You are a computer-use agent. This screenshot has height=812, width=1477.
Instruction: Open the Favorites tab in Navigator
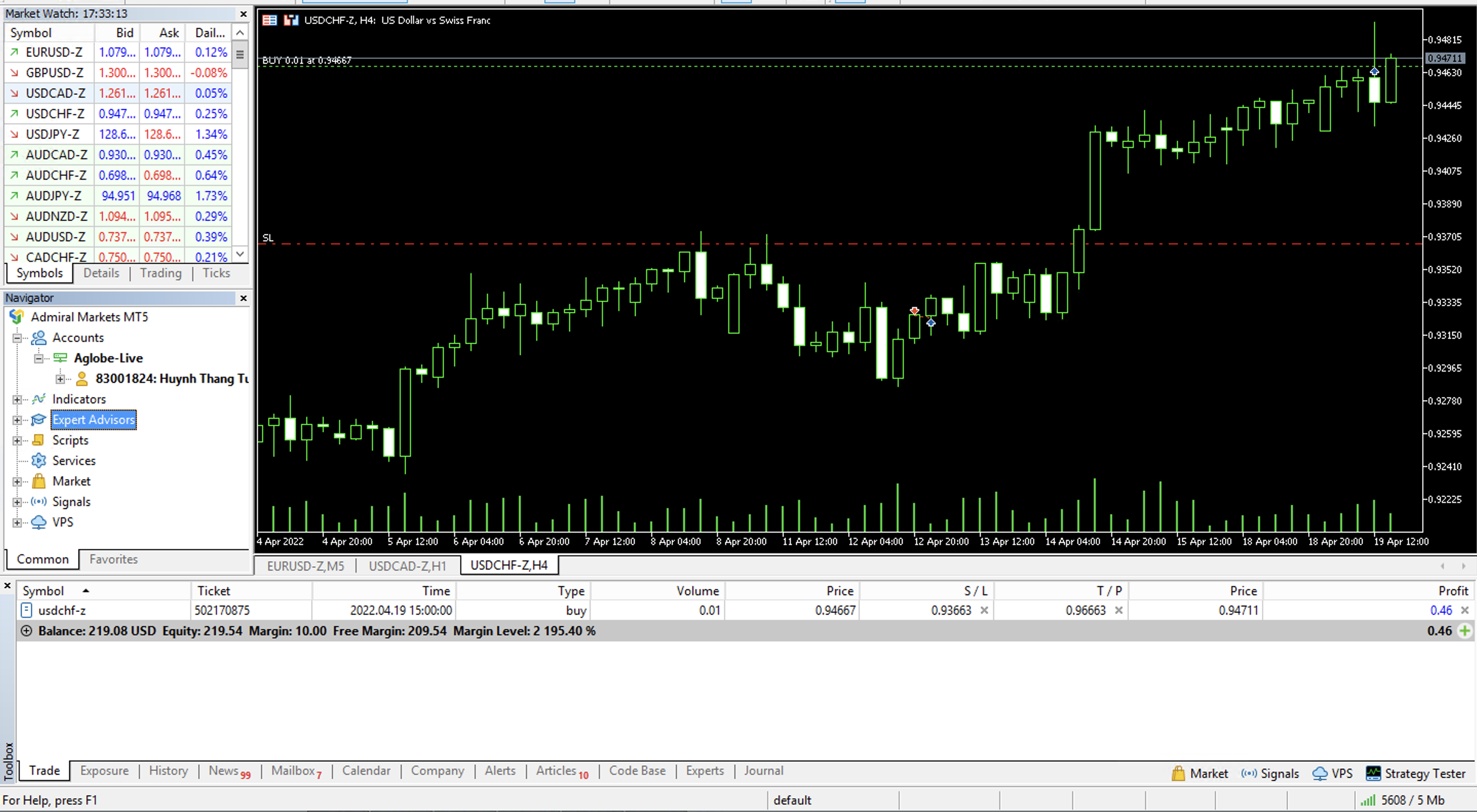pos(113,559)
